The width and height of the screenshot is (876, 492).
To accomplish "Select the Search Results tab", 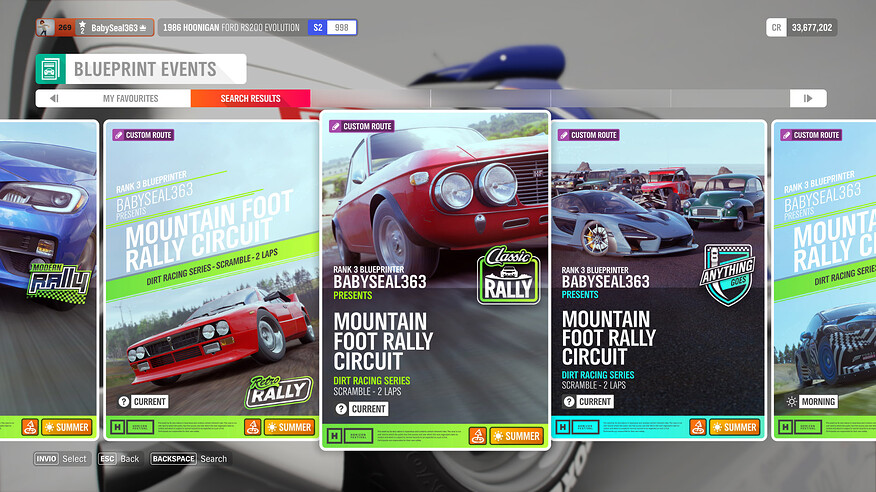I will coord(250,98).
